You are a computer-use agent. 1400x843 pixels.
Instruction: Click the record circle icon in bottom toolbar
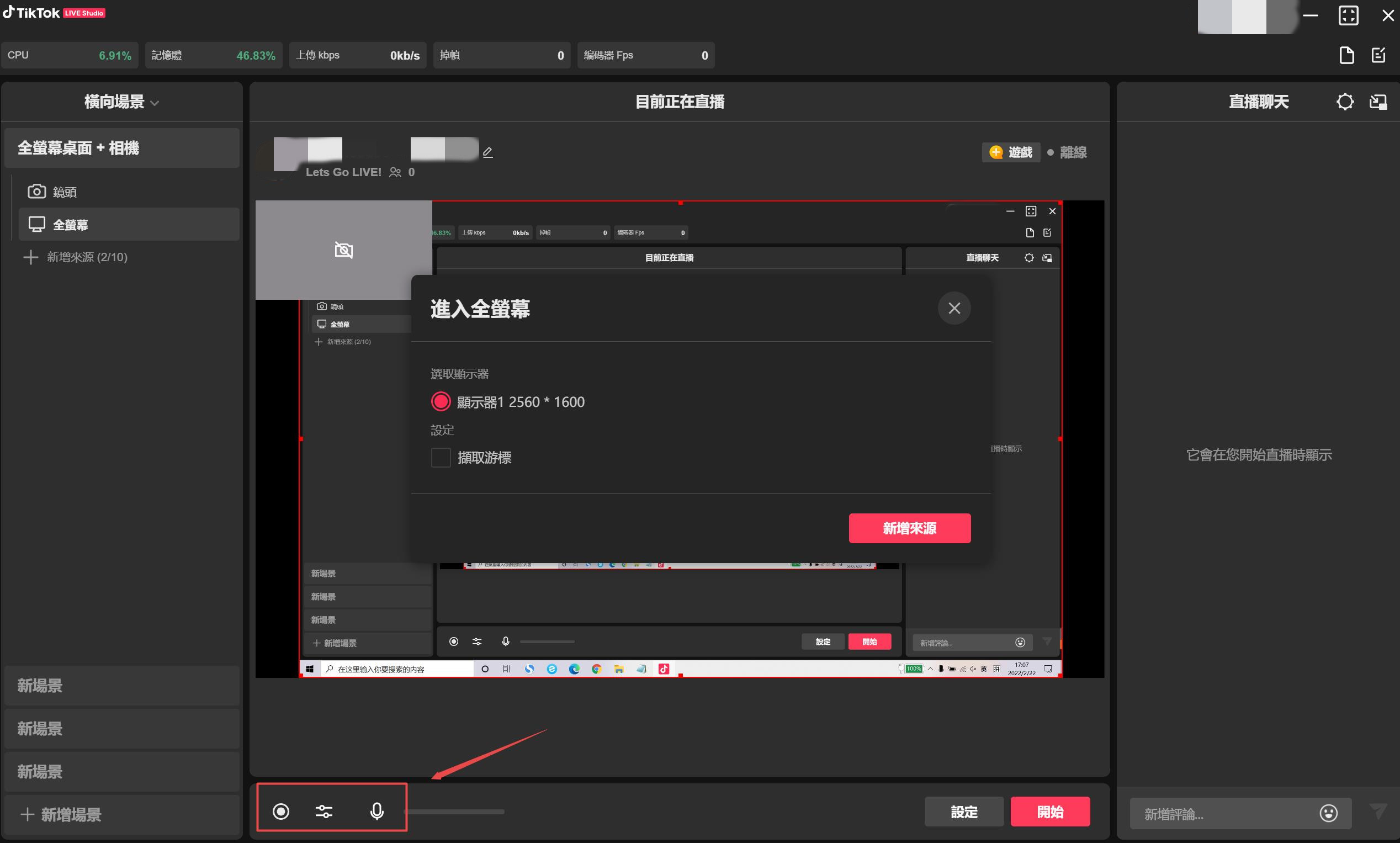280,811
